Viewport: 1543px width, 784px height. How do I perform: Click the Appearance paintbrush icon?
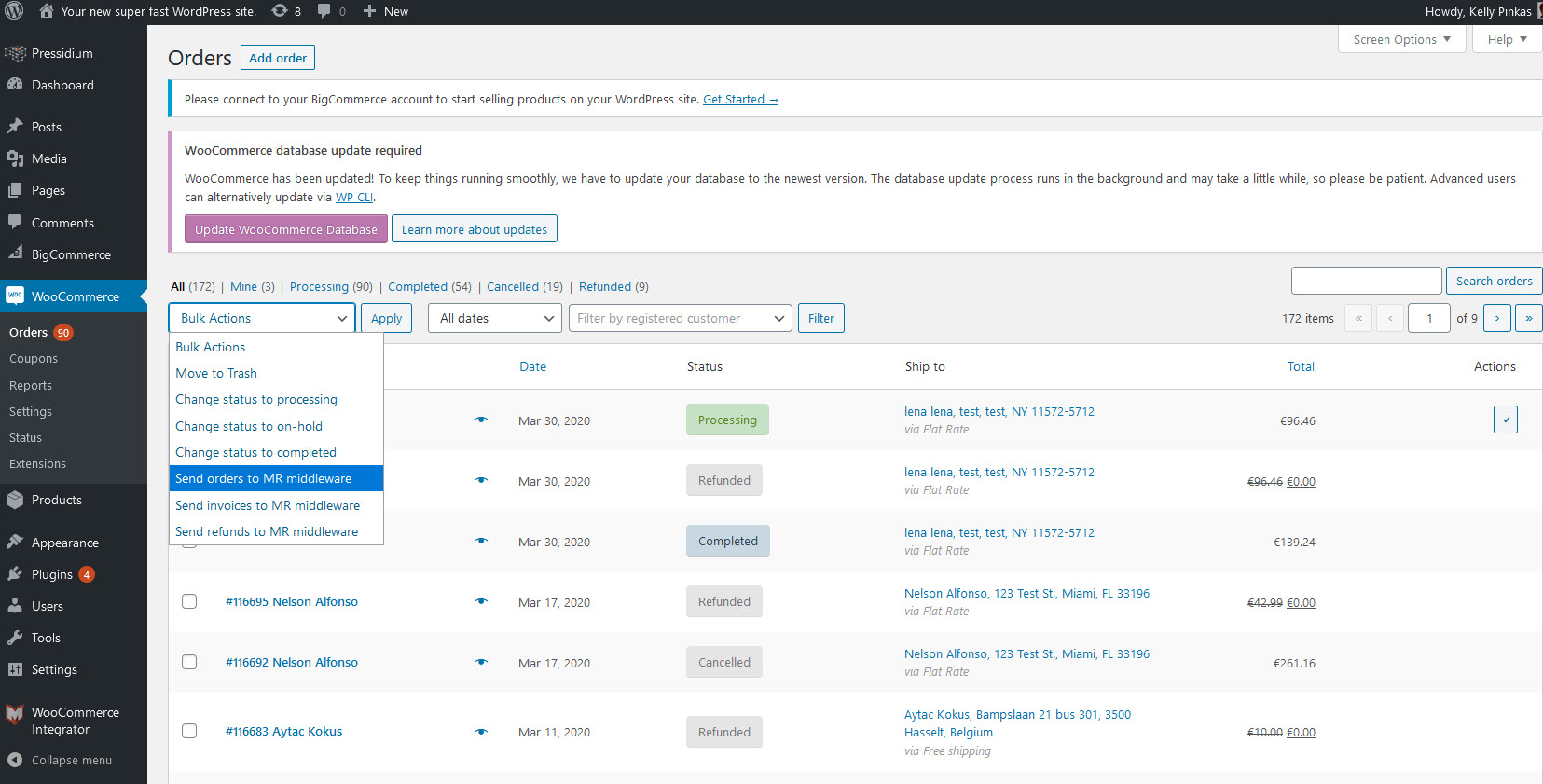pos(15,543)
